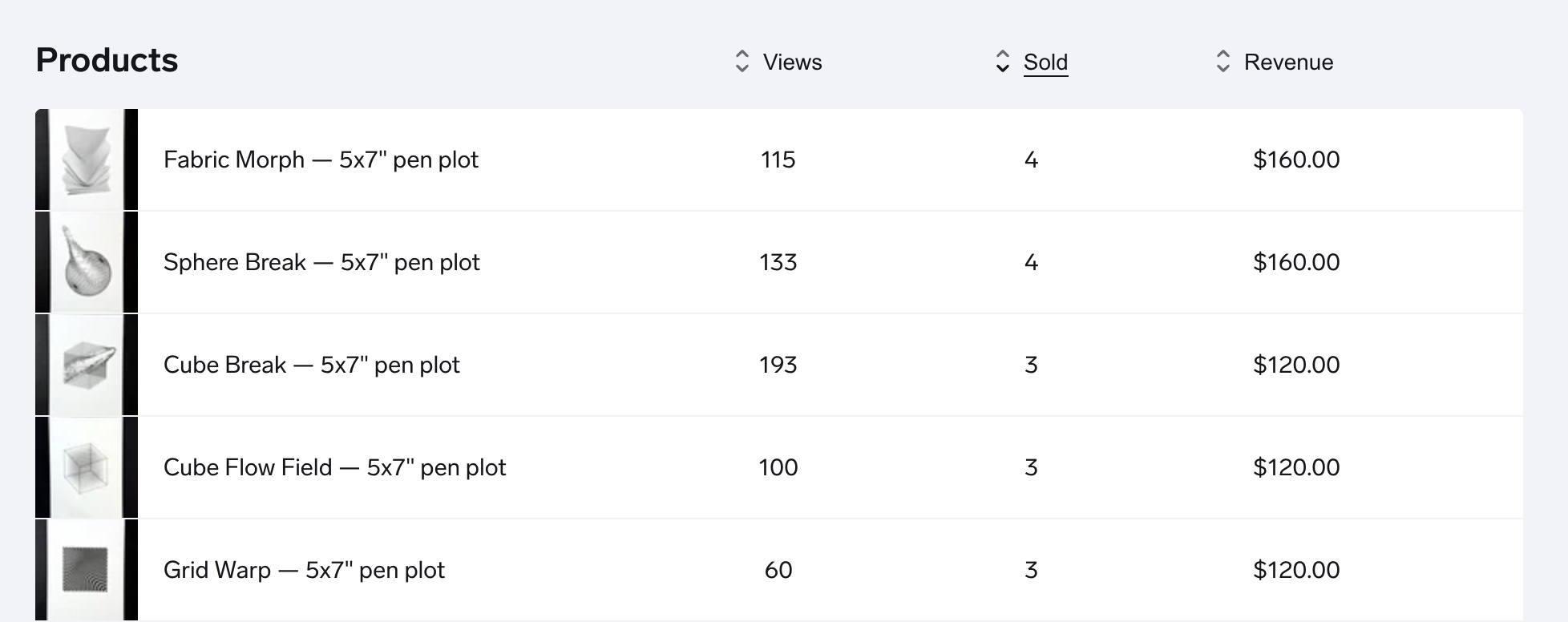Sort by the underlined Sold header

tap(1045, 63)
